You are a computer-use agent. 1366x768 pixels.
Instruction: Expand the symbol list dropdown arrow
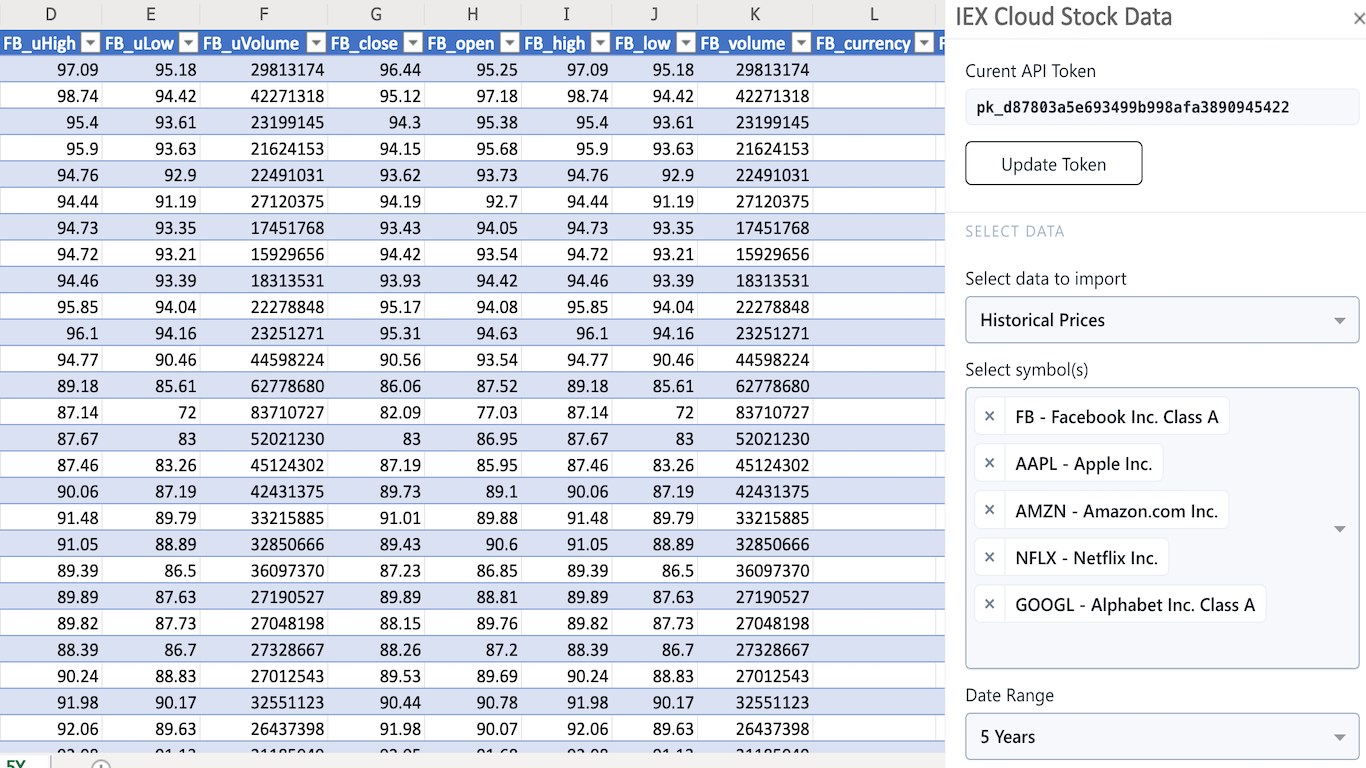[1340, 528]
